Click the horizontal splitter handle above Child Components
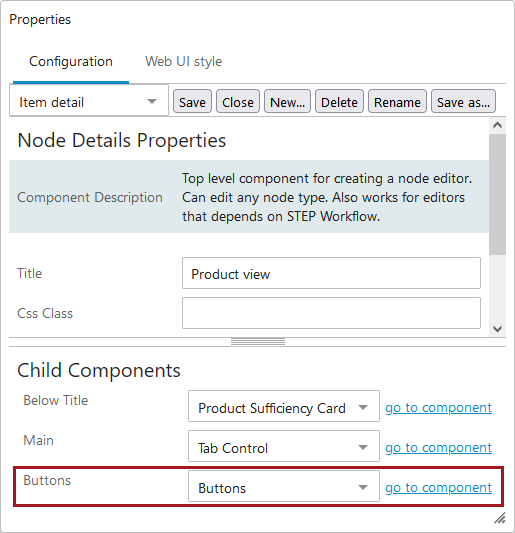The height and width of the screenshot is (533, 515). tap(258, 342)
